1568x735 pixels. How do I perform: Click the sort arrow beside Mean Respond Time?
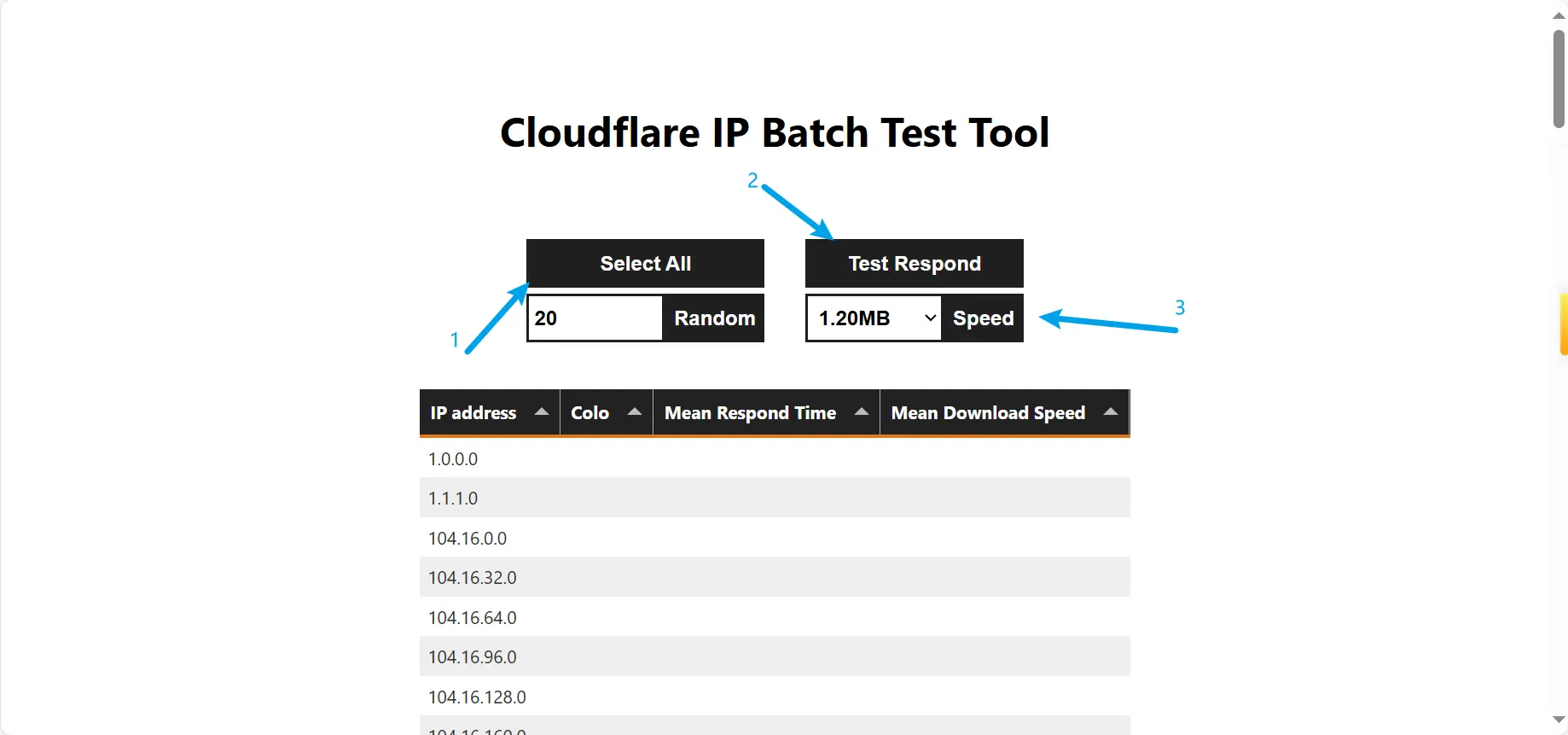click(x=862, y=411)
